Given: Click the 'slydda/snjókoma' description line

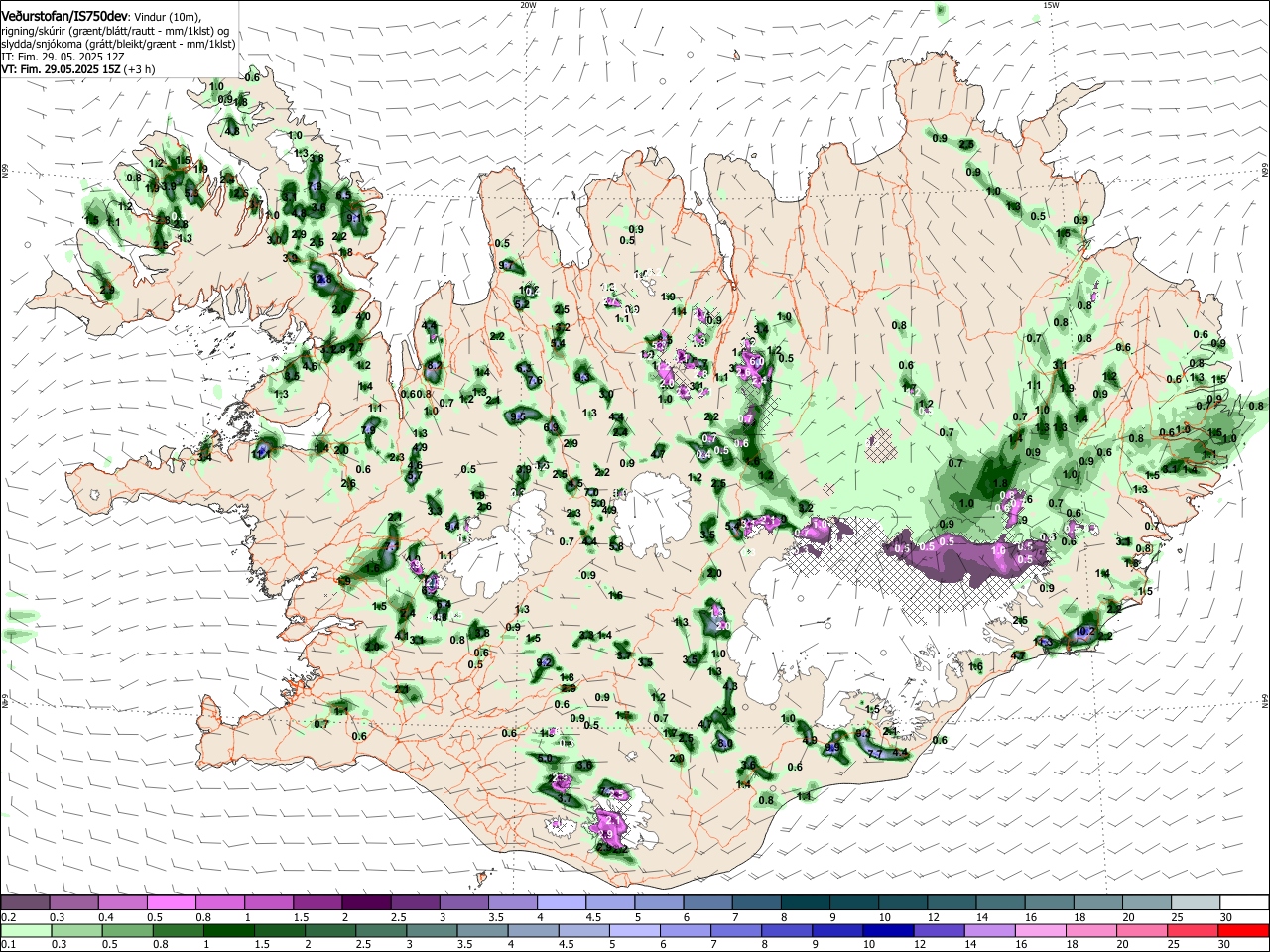Looking at the screenshot, I should 117,44.
